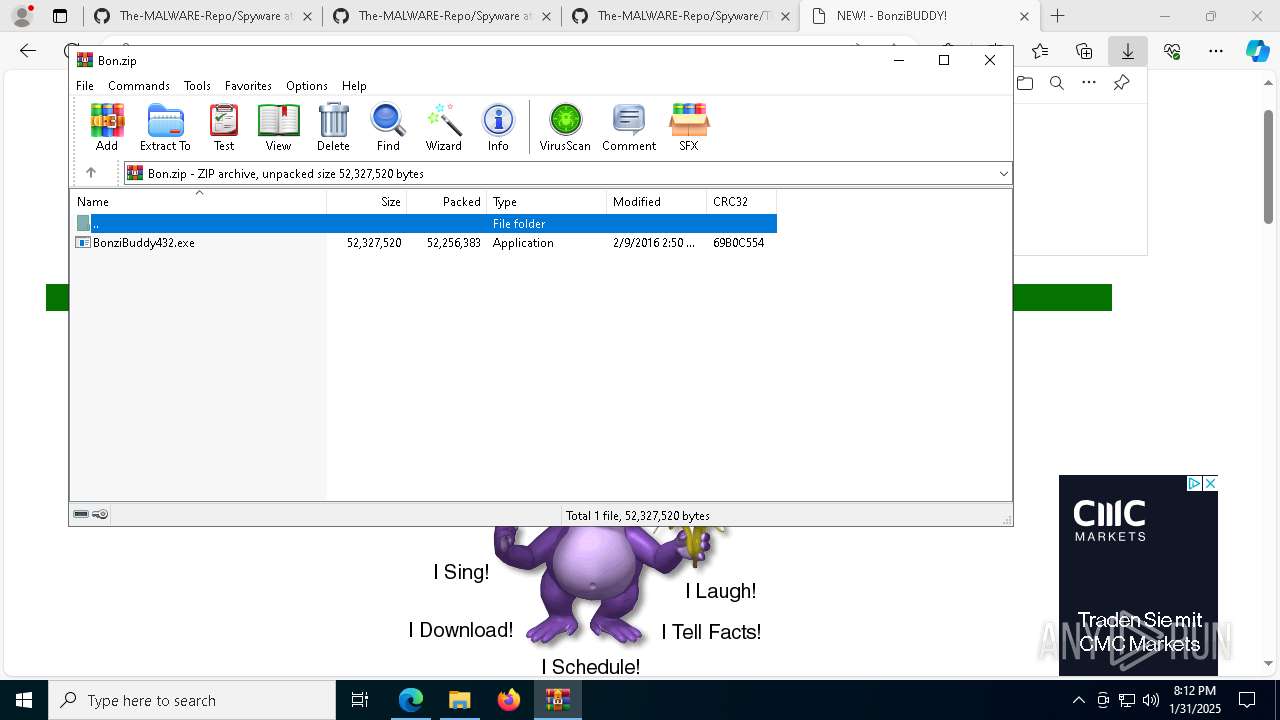Sort files by Name column
This screenshot has width=1280, height=720.
coord(198,201)
